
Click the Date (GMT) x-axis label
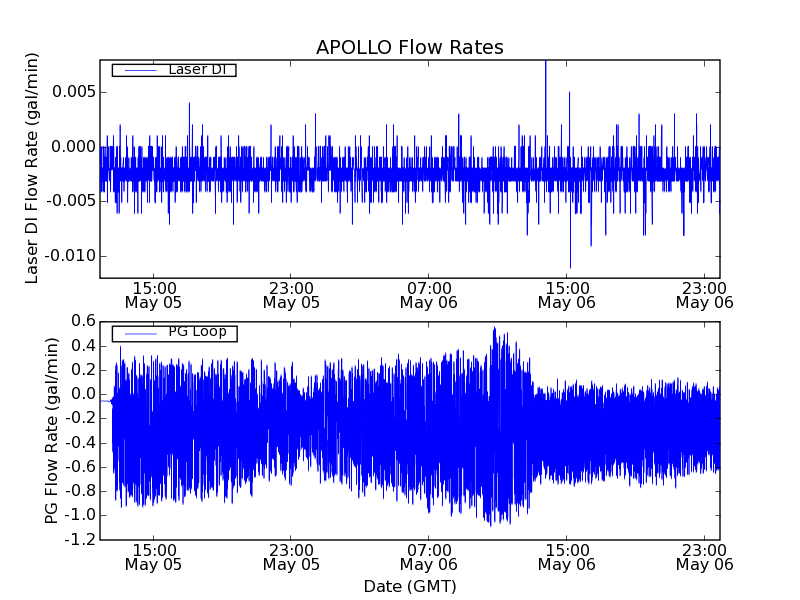coord(409,586)
